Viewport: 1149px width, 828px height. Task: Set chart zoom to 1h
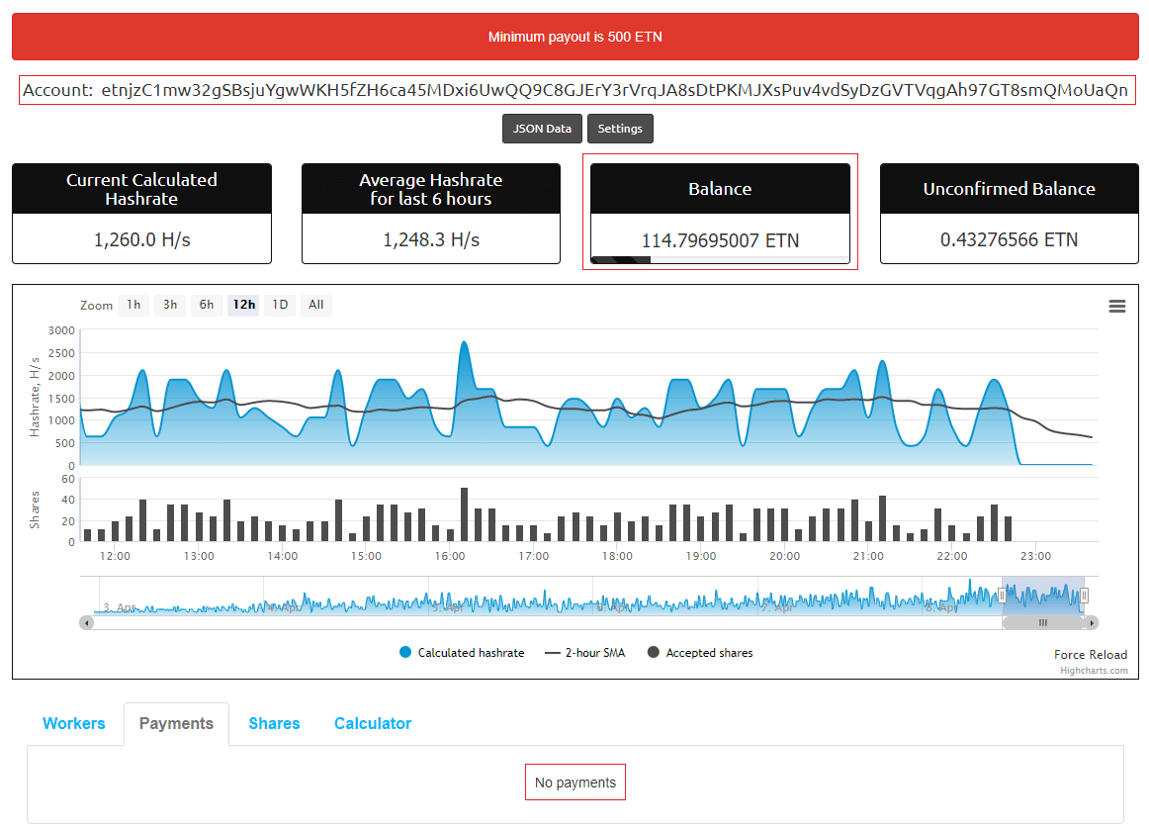point(133,305)
